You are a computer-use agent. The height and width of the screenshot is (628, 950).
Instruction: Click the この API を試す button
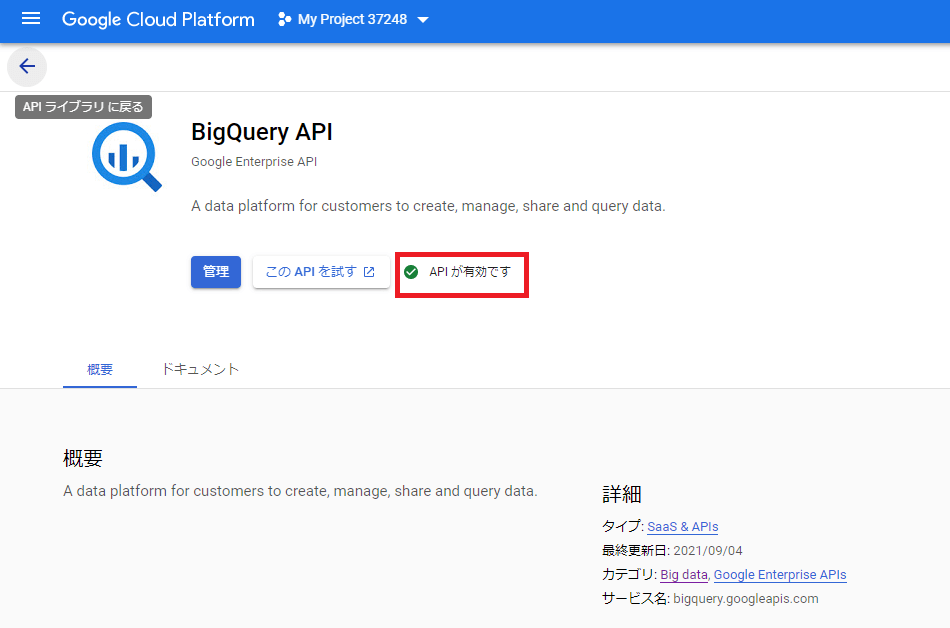(x=321, y=272)
